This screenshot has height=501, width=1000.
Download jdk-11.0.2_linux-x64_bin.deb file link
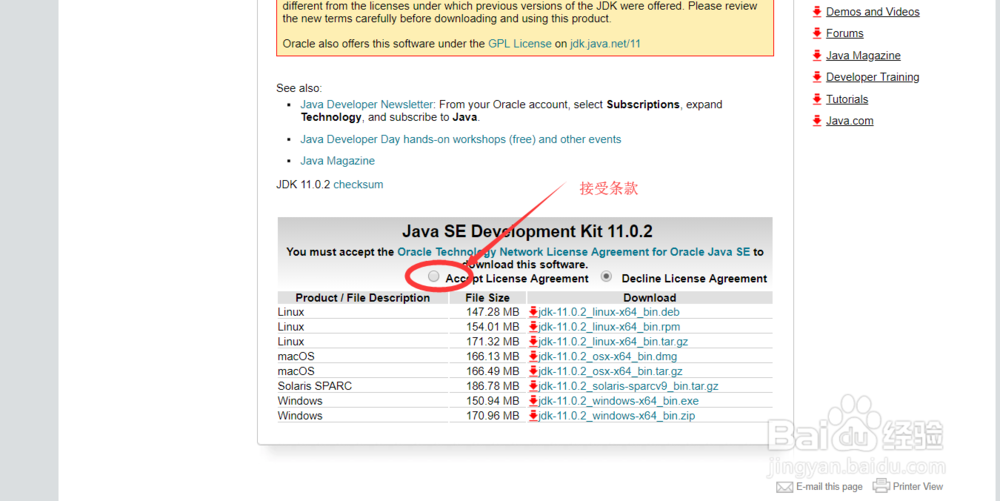click(609, 312)
